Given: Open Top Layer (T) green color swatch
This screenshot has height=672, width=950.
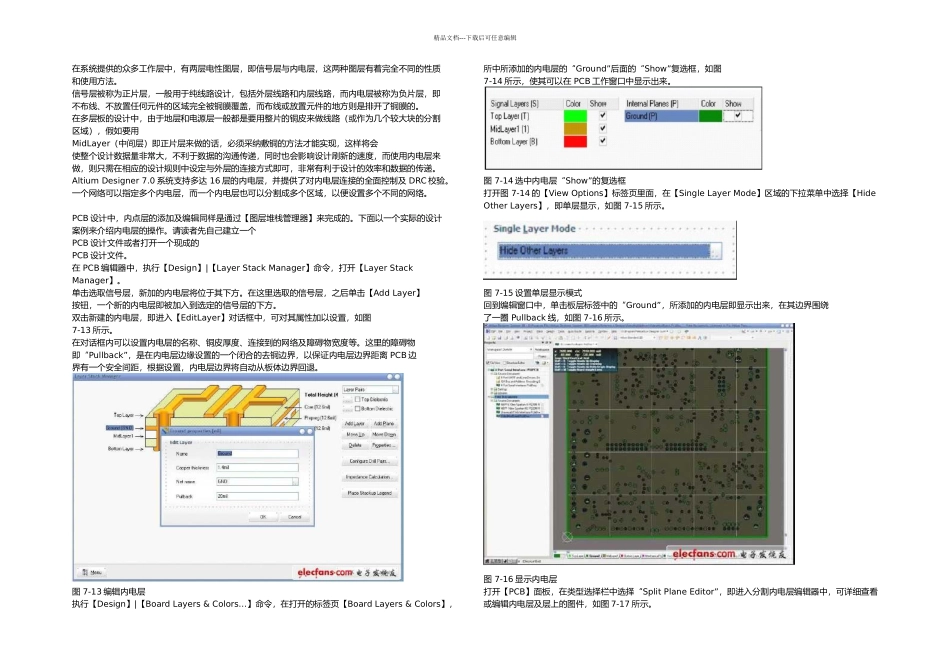Looking at the screenshot, I should pyautogui.click(x=575, y=116).
